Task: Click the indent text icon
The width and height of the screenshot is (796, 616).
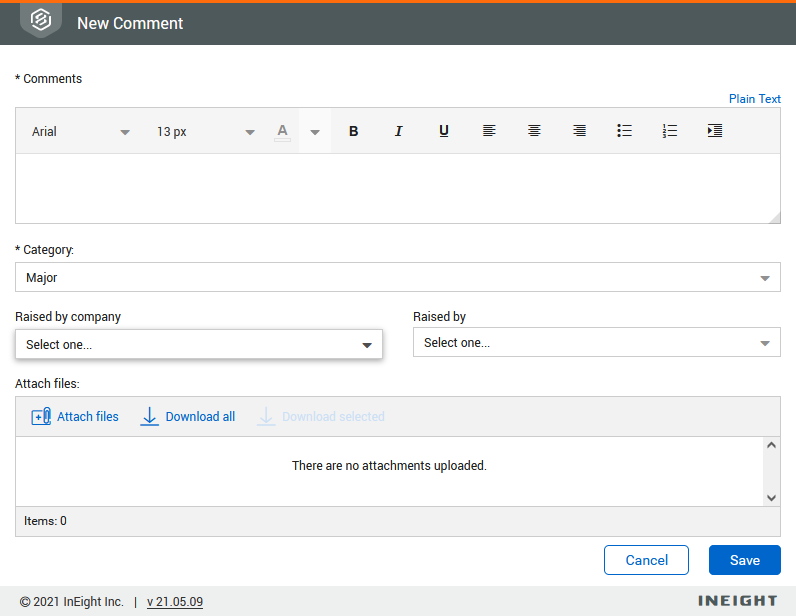Action: (715, 131)
